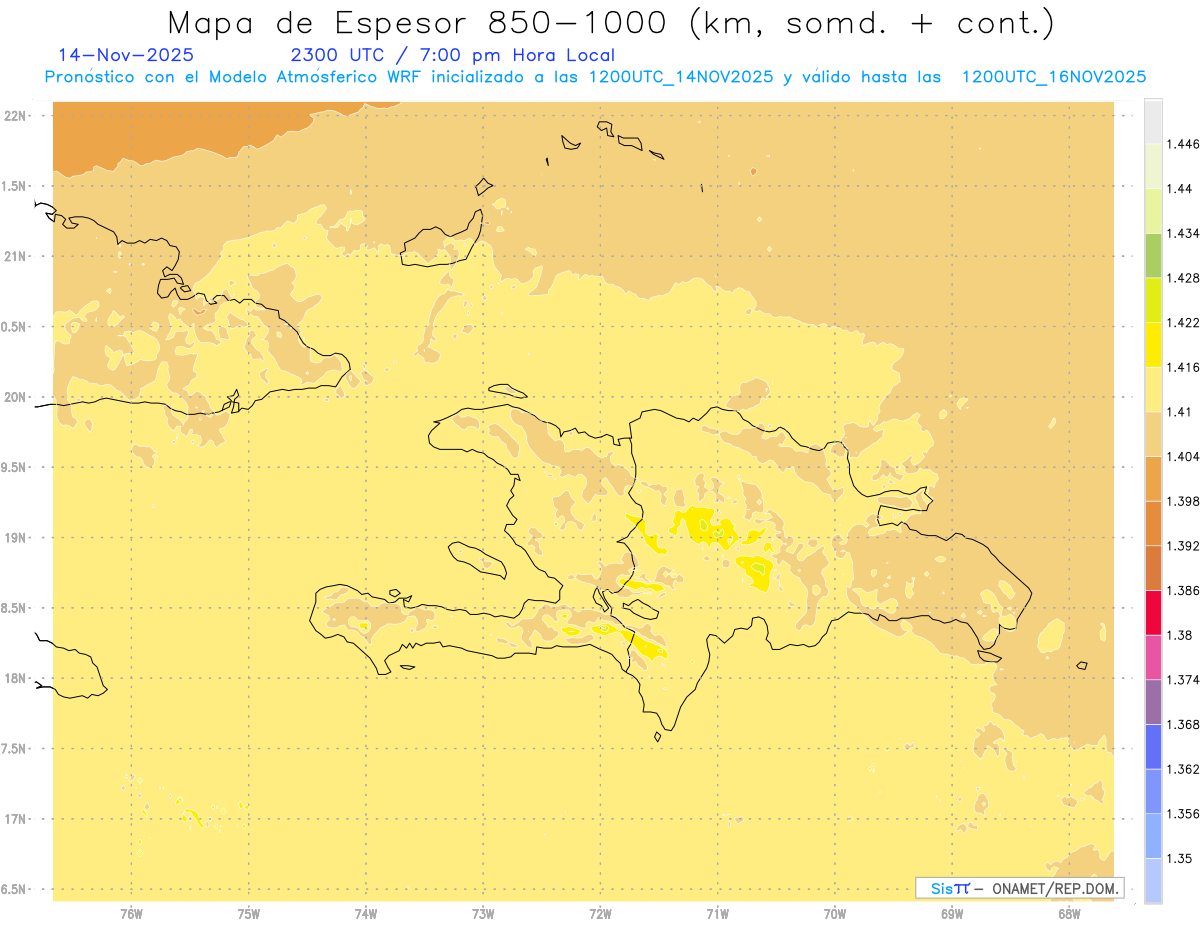The width and height of the screenshot is (1200, 927).
Task: Click the colorbar value '1.38'
Action: (x=1178, y=635)
